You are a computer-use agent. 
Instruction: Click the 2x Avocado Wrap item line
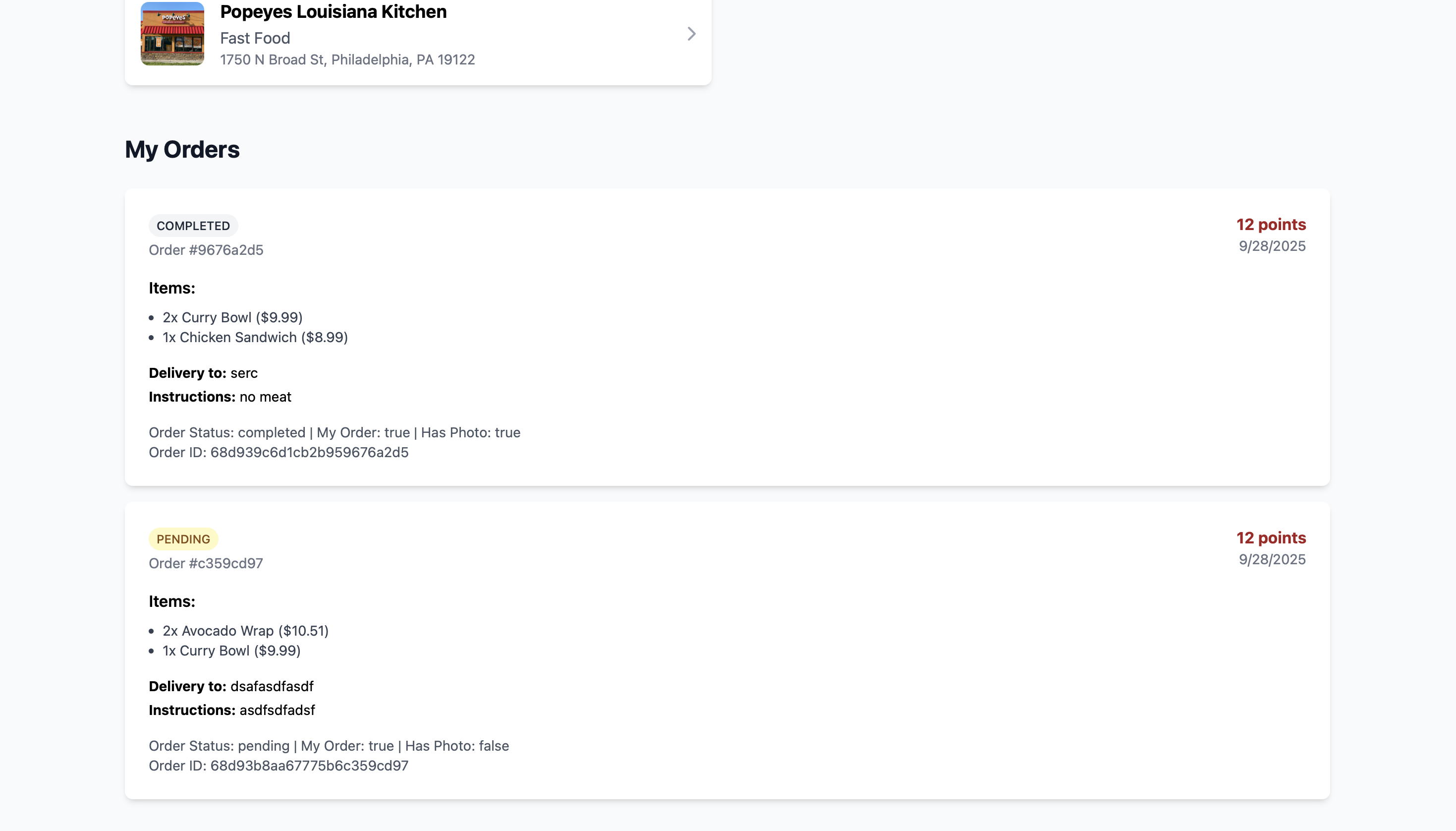click(246, 631)
